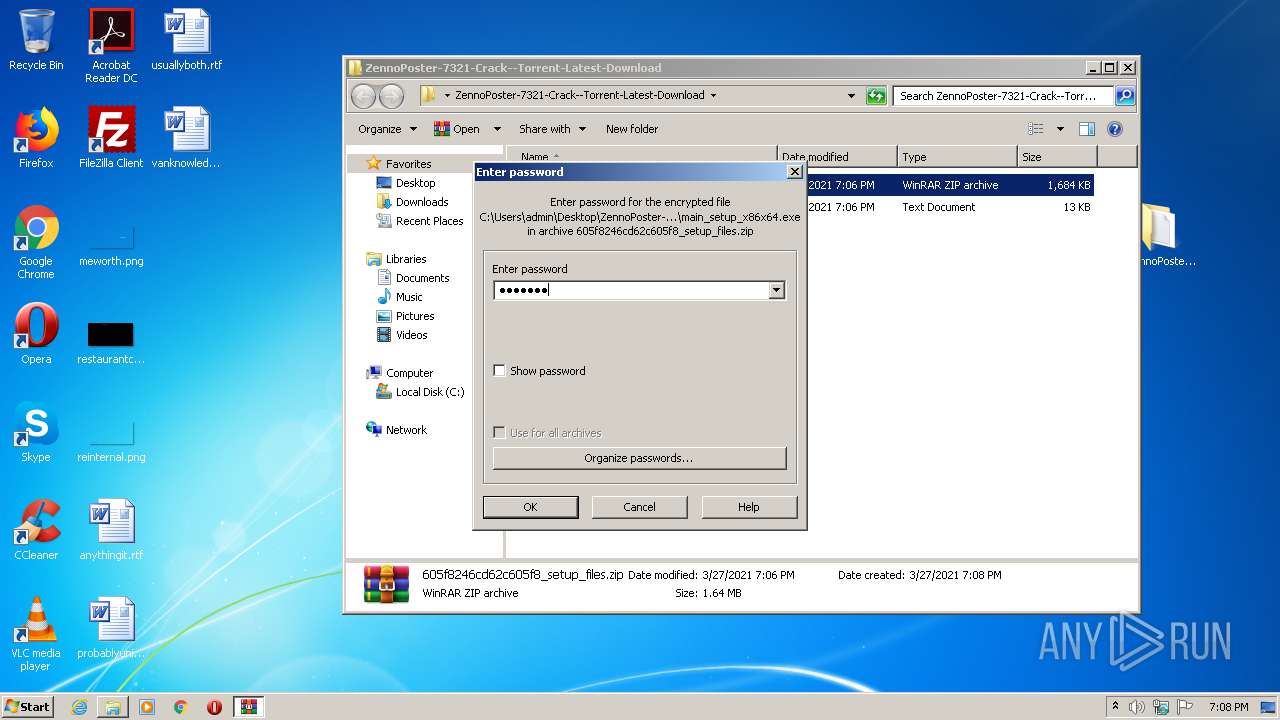Screen dimensions: 1280x720
Task: Open the Start menu
Action: 28,707
